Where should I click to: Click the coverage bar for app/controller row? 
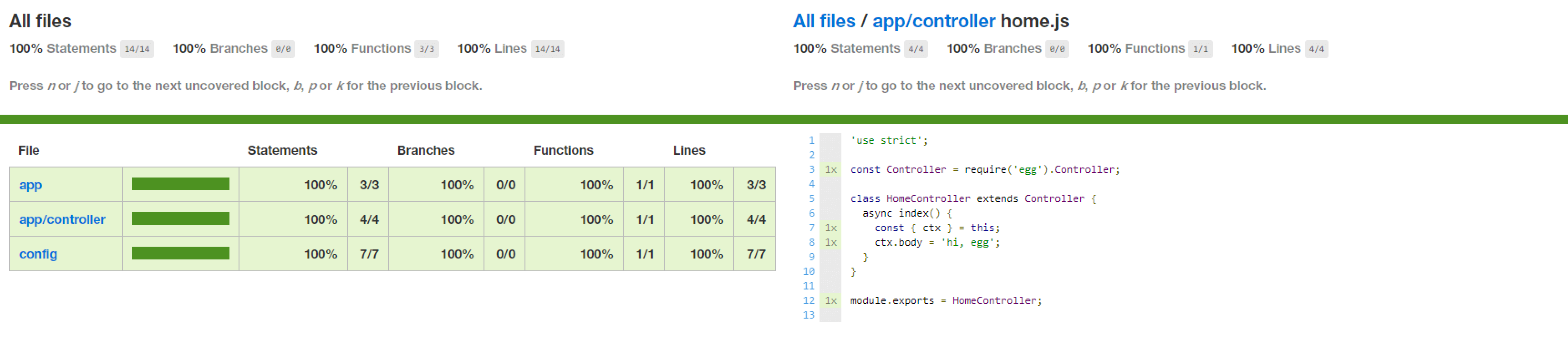[181, 219]
